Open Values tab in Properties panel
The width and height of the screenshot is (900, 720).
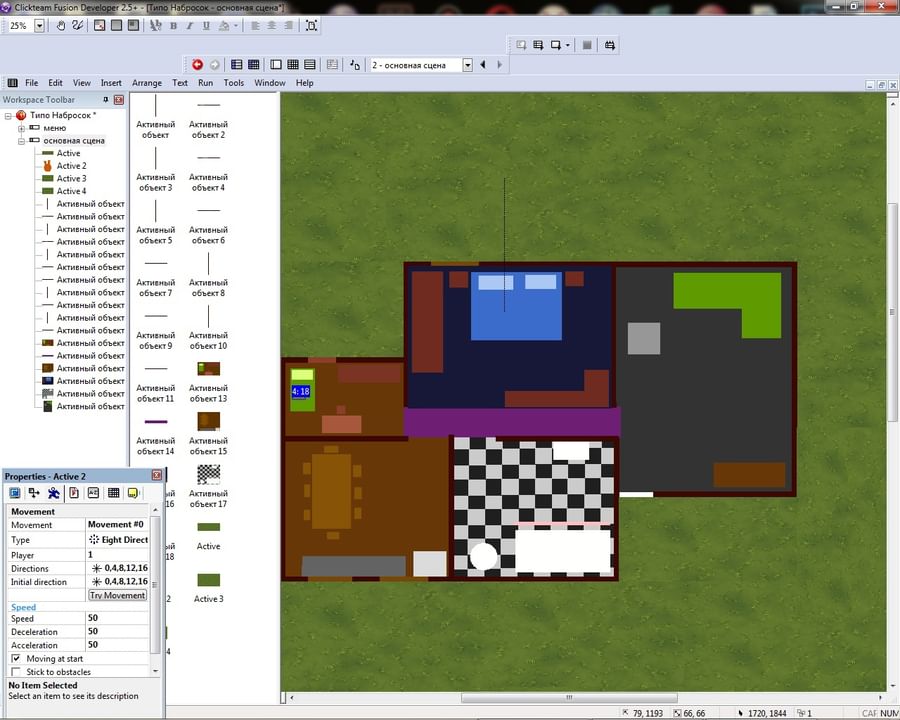94,493
